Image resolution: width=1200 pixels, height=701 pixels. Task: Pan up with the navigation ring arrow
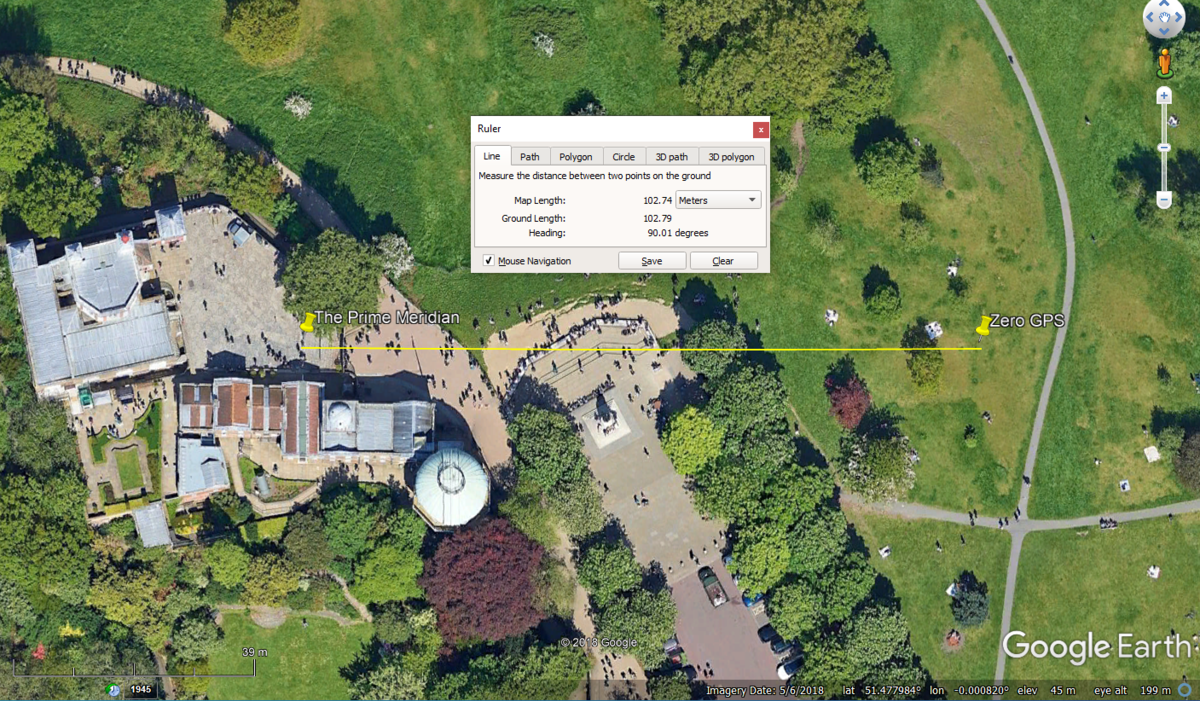[1164, 5]
